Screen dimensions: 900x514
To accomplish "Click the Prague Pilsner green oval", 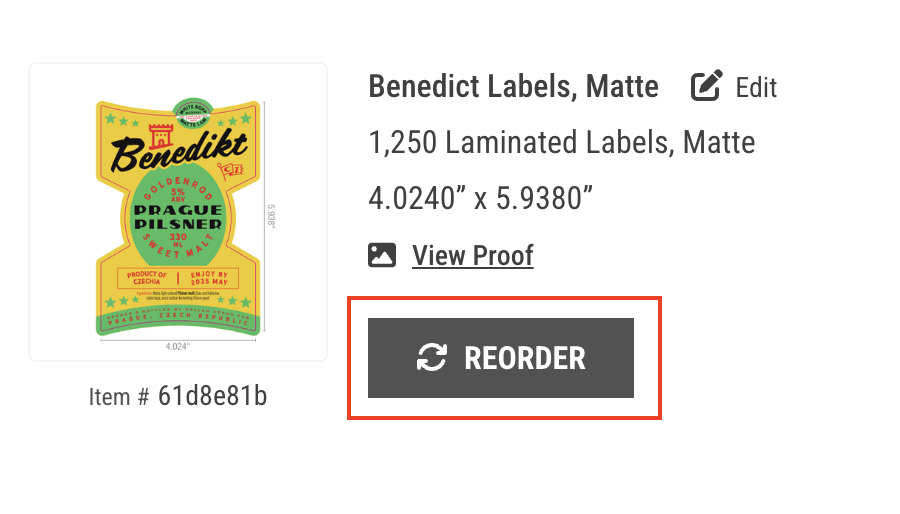I will [178, 215].
